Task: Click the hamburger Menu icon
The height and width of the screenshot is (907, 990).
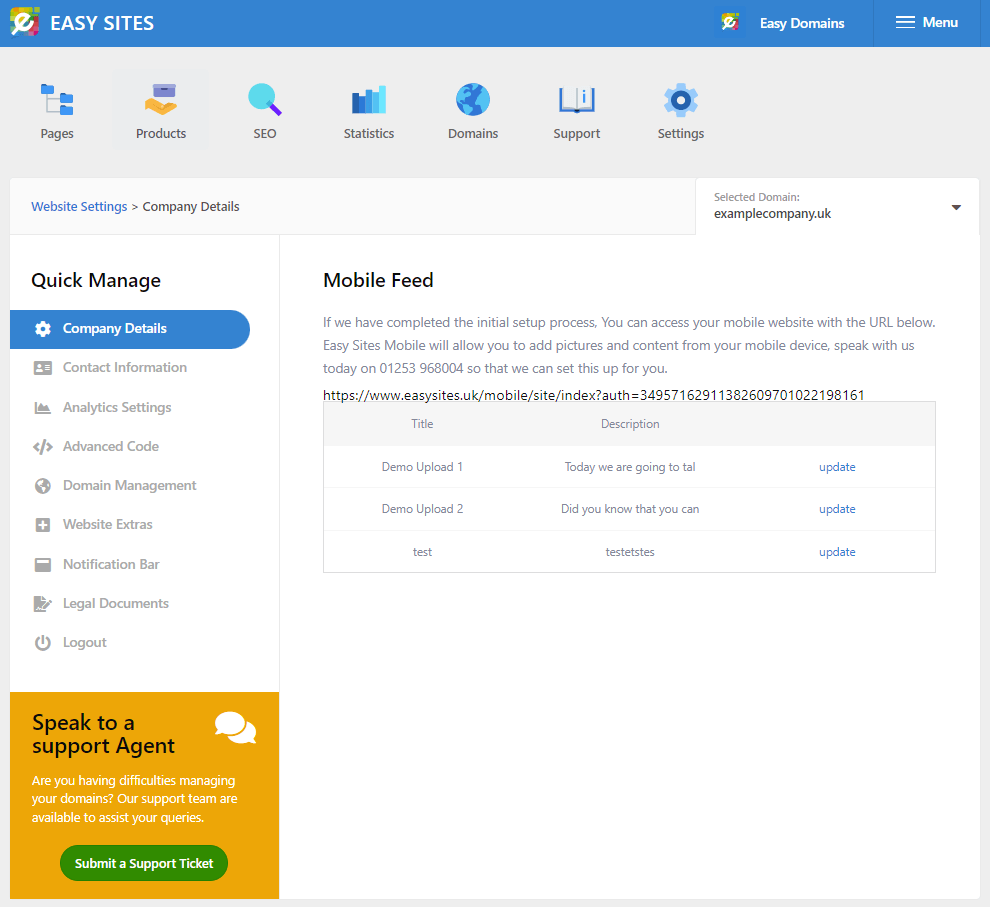Action: click(x=905, y=23)
